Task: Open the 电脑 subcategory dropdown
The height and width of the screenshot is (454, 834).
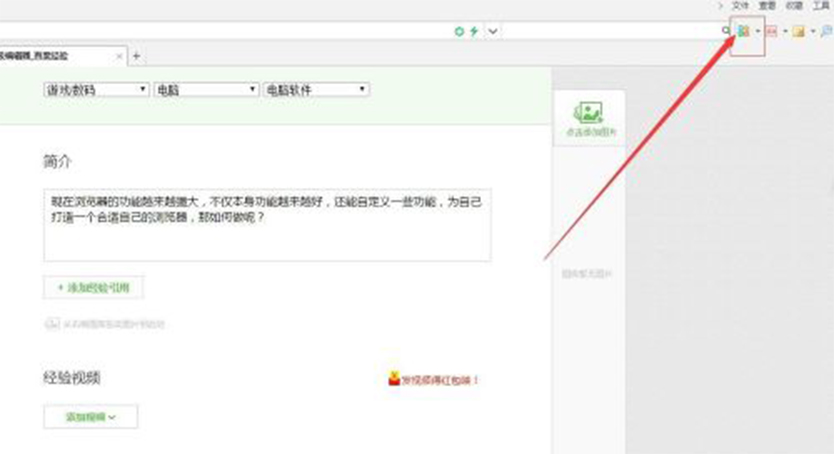Action: 206,90
